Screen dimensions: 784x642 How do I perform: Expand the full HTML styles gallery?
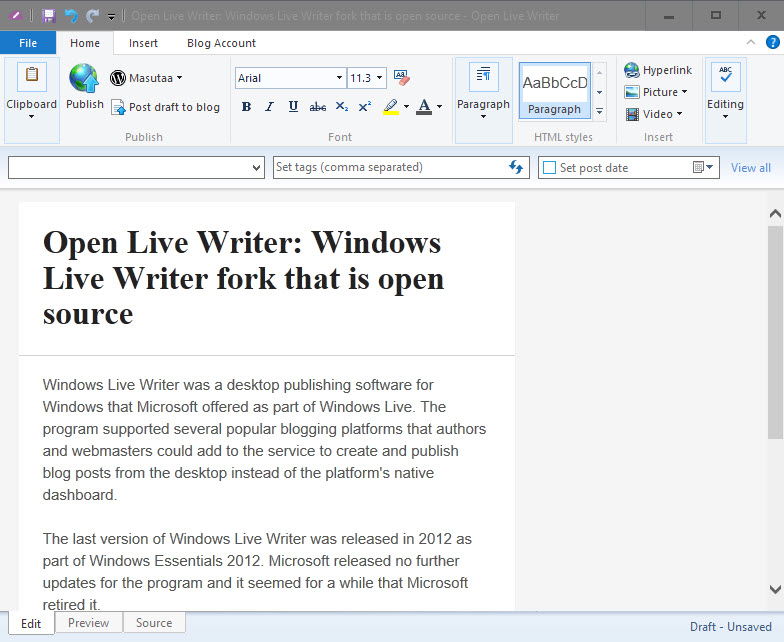599,111
